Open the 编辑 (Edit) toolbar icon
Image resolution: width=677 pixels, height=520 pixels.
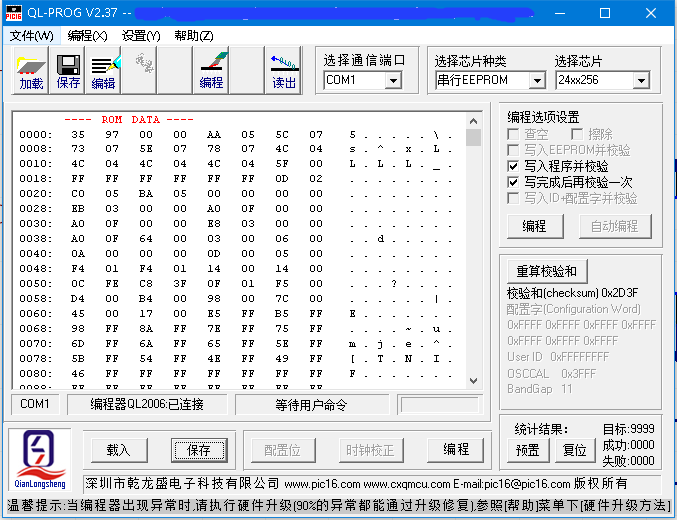coord(104,70)
